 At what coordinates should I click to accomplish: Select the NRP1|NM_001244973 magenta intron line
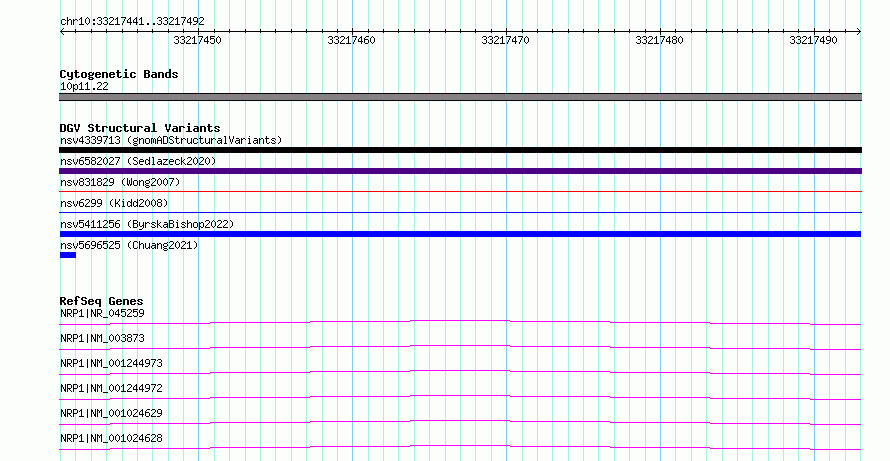click(x=460, y=372)
